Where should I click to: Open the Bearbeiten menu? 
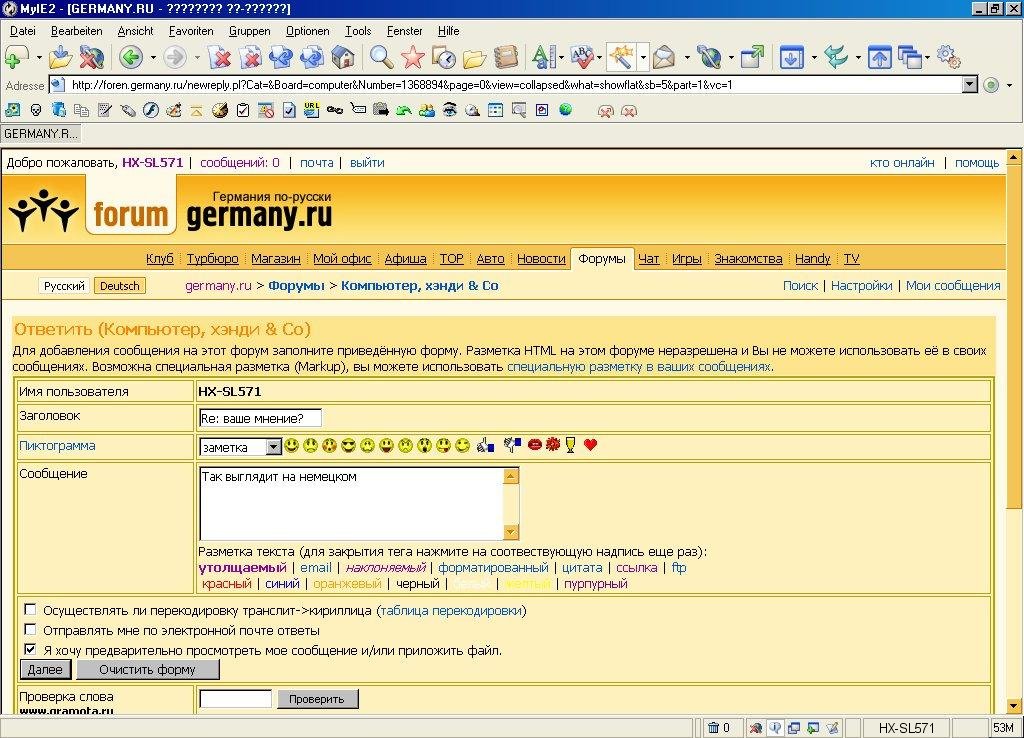[76, 31]
